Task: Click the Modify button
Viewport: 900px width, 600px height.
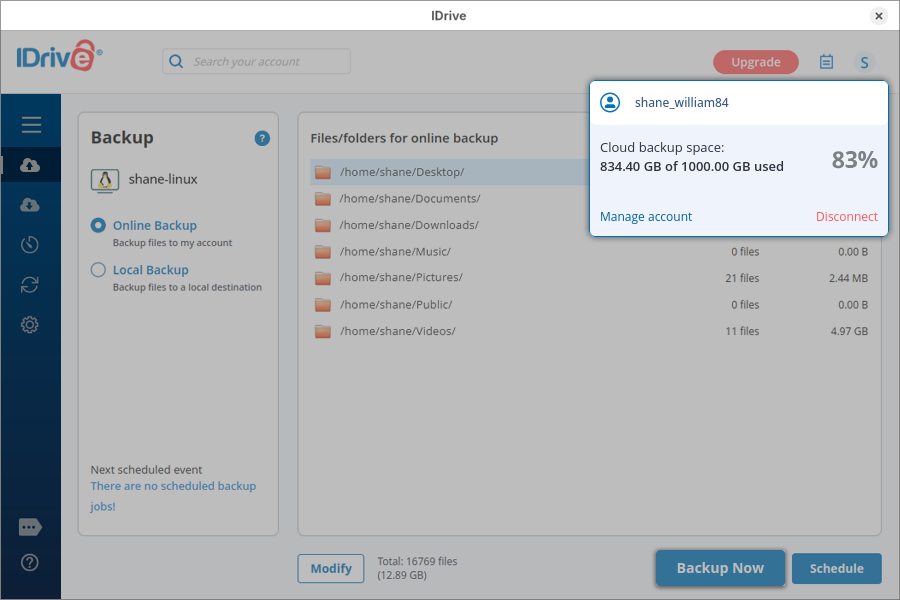Action: [330, 569]
